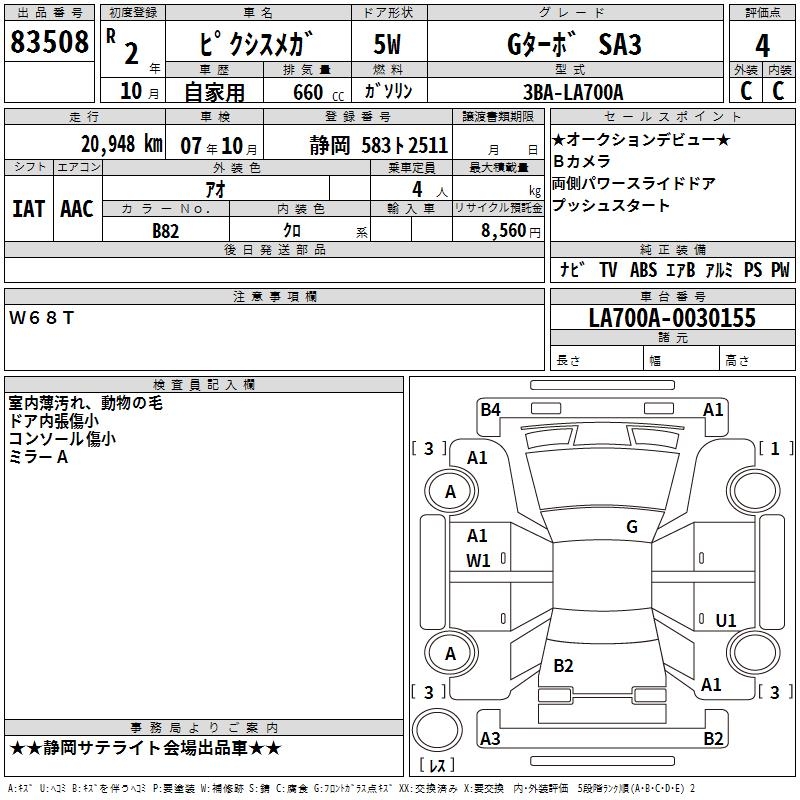
Task: Select U1 dent mark on diagram
Action: coord(726,620)
